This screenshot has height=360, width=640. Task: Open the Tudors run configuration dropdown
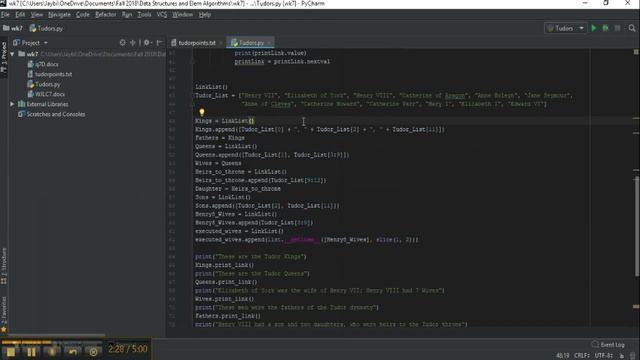click(566, 28)
